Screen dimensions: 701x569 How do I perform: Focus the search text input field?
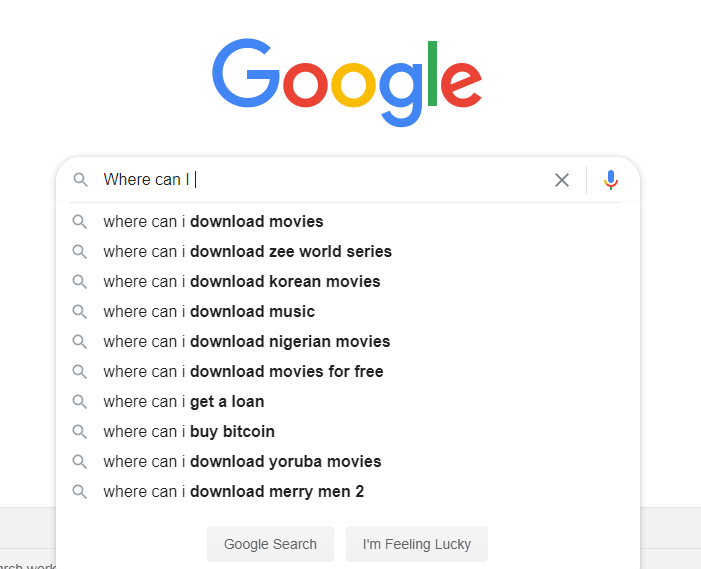coord(370,180)
